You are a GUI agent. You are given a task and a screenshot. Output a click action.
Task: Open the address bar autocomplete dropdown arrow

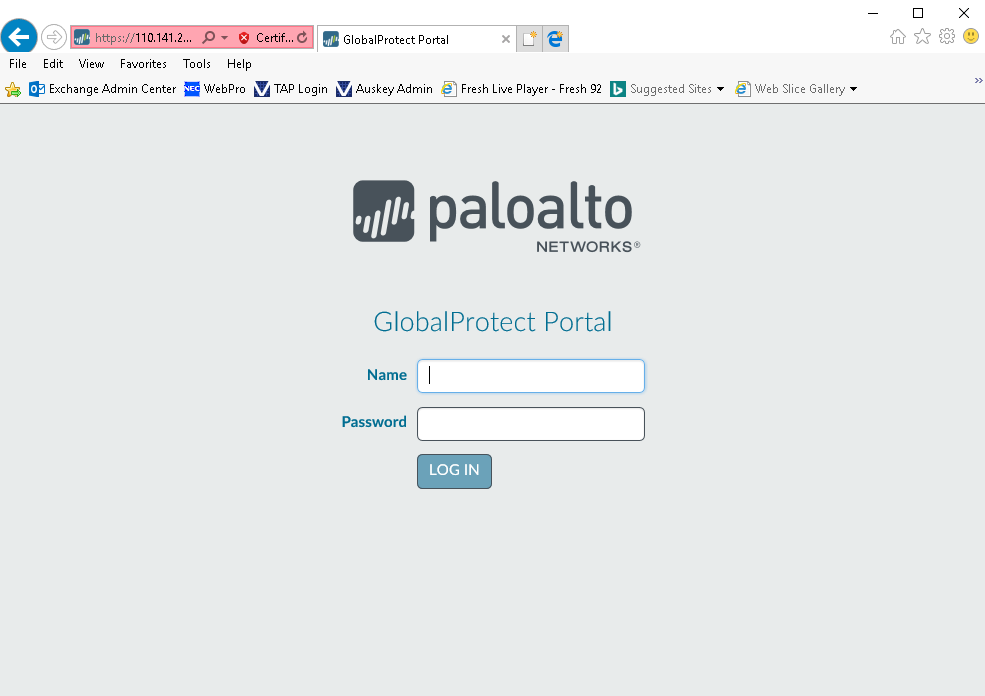(224, 38)
